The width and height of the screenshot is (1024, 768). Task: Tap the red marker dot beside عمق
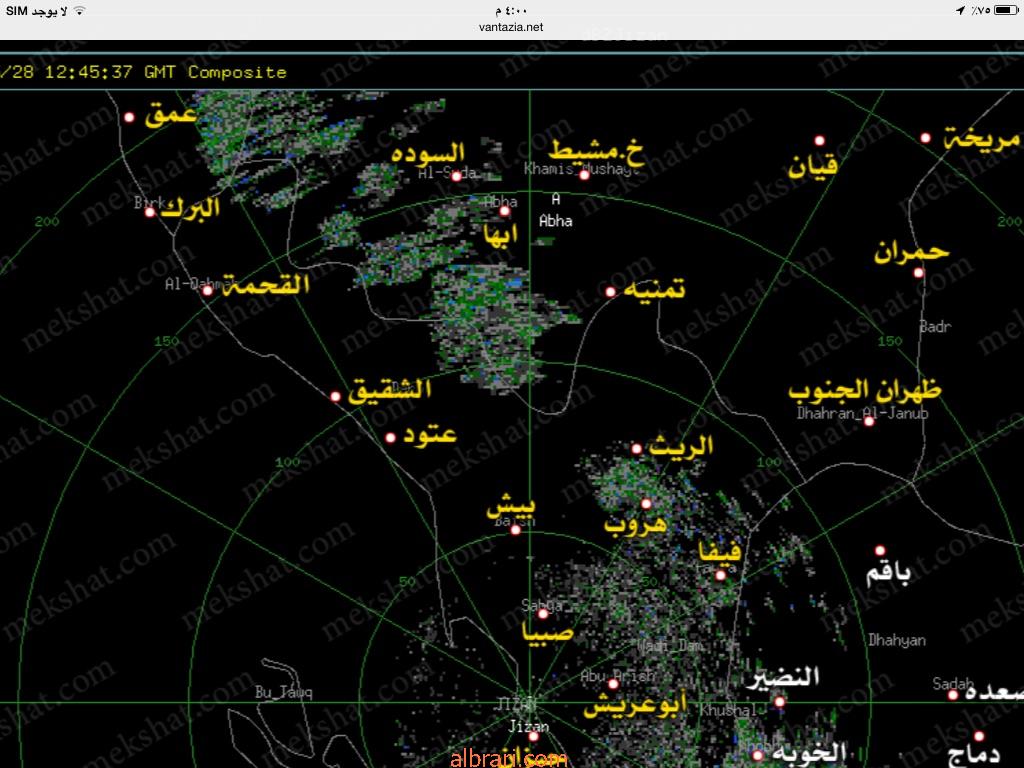click(x=129, y=118)
